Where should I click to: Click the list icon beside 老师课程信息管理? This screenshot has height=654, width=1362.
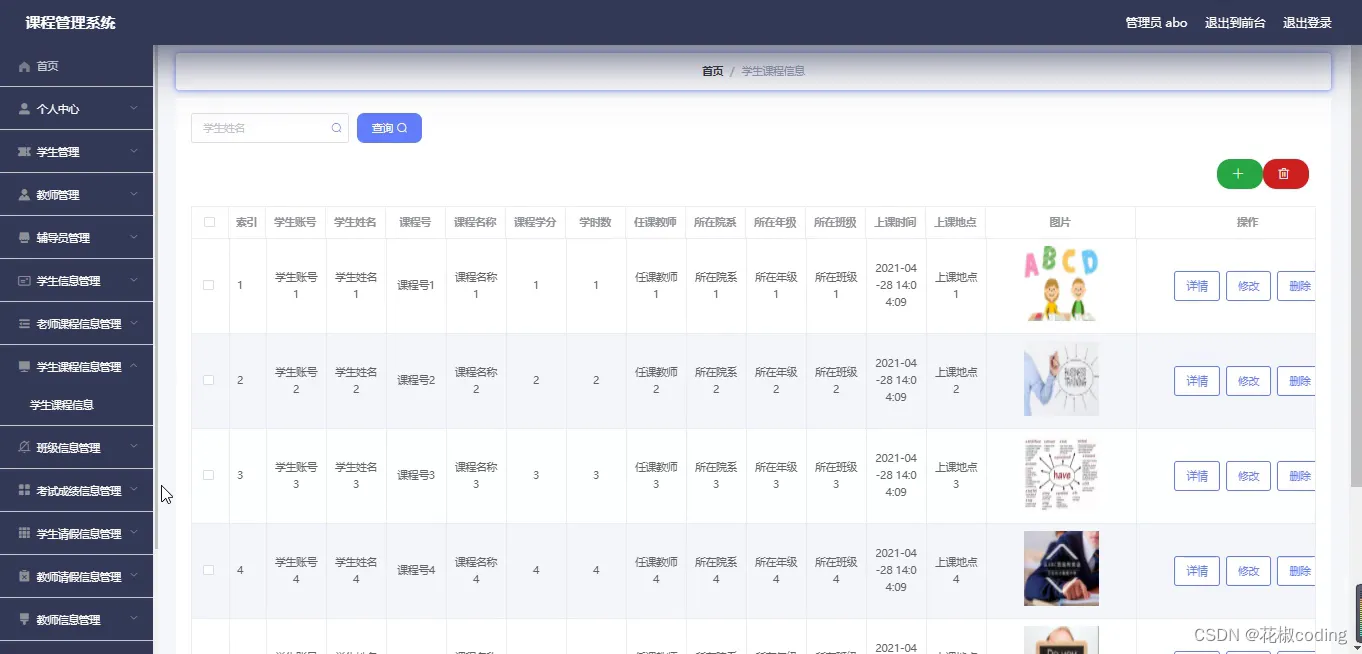click(24, 324)
